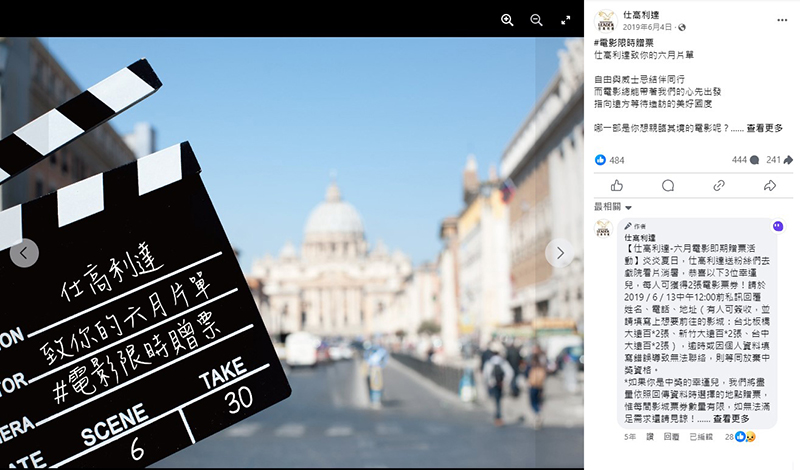
Task: Click 讚 to like the comment
Action: [x=650, y=437]
